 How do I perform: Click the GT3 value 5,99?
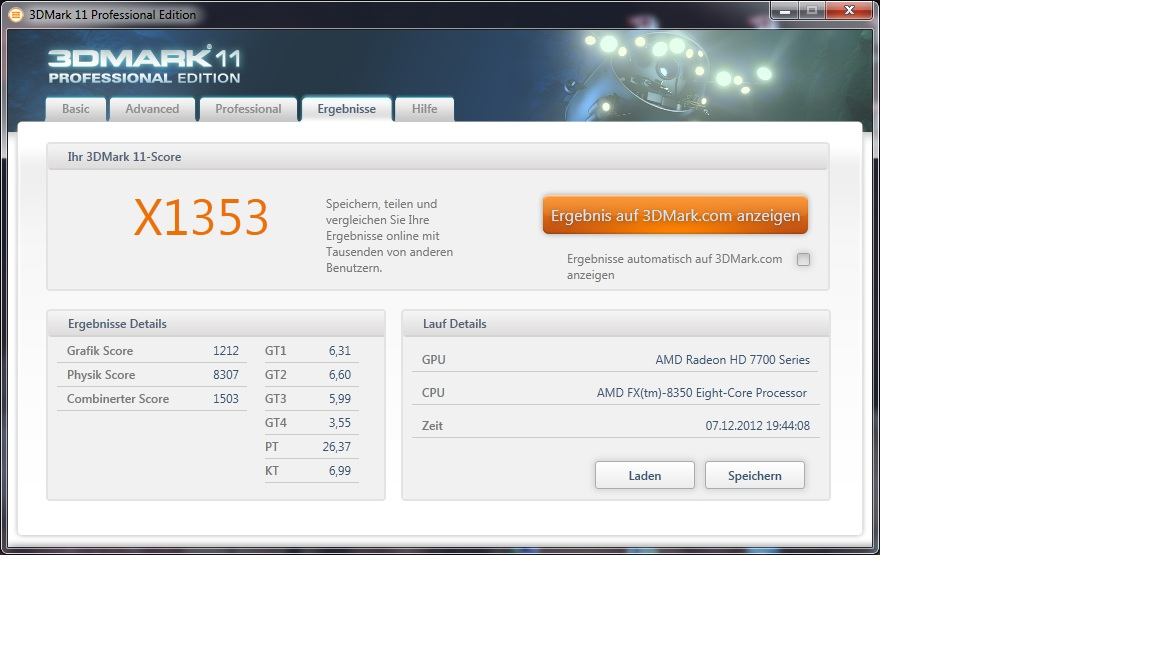tap(339, 399)
